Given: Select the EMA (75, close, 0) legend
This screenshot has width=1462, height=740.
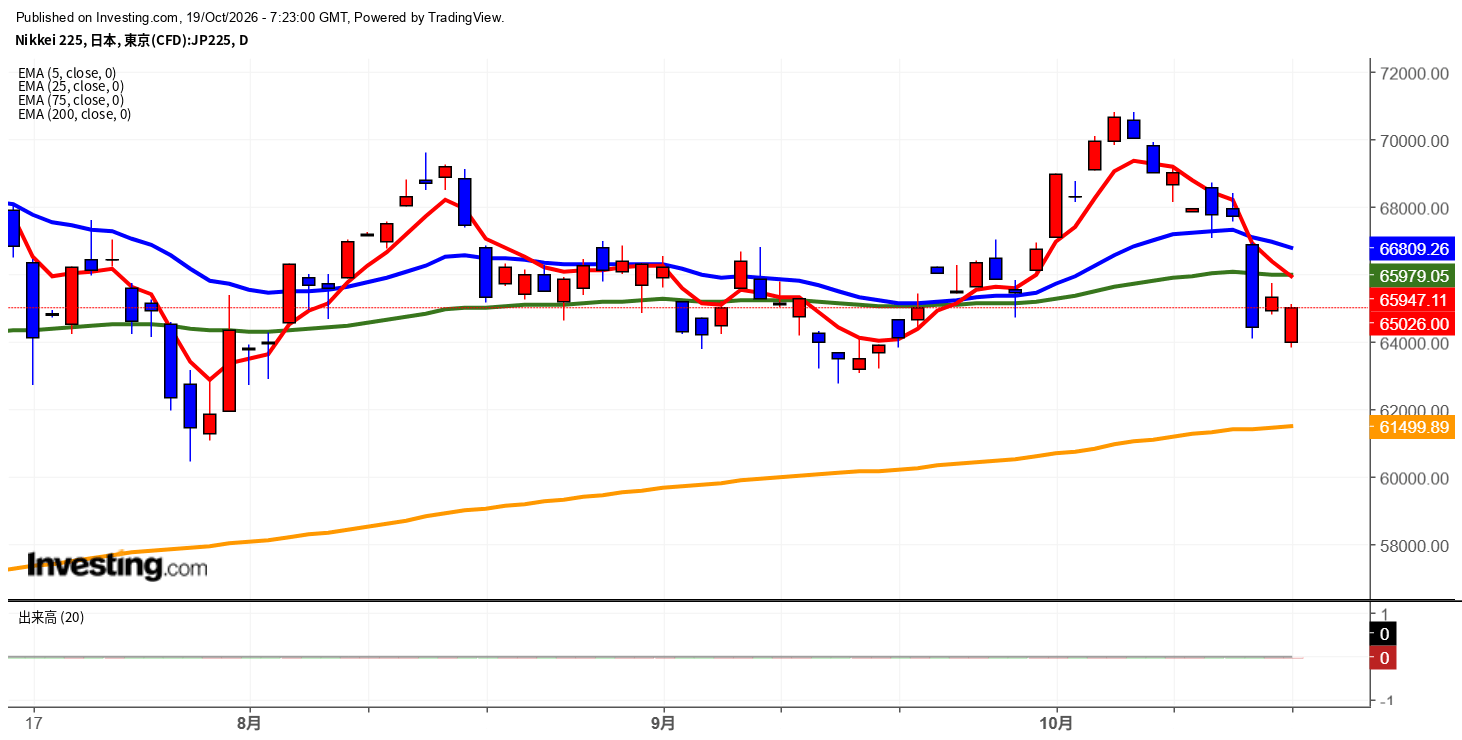Looking at the screenshot, I should coord(71,100).
